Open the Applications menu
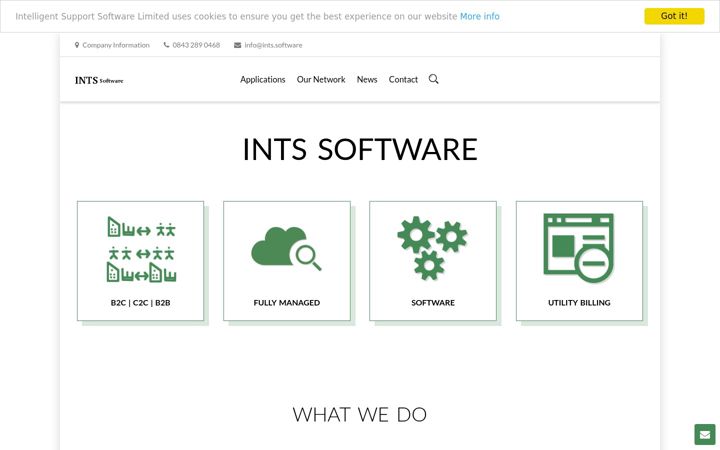Screen dimensions: 720x450 click(263, 79)
